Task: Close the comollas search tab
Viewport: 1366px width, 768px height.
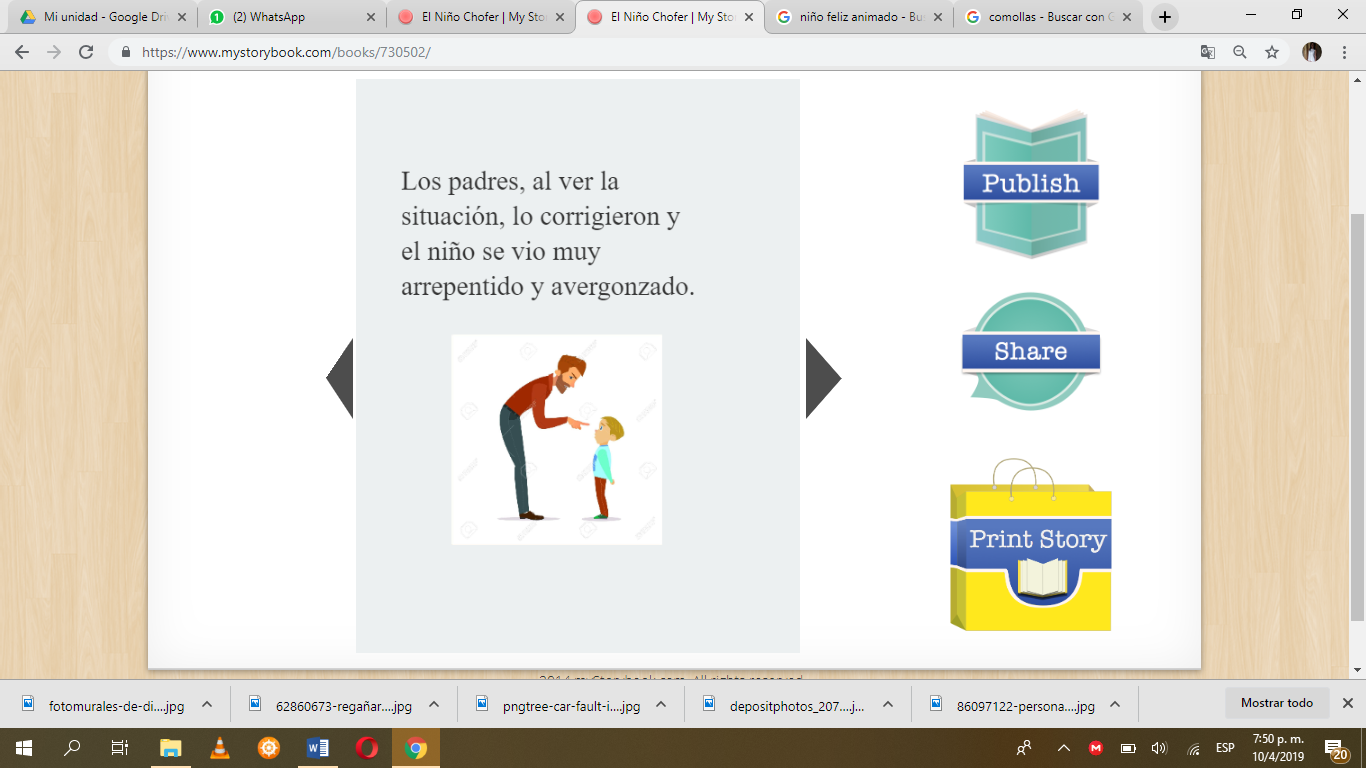Action: pos(1126,17)
